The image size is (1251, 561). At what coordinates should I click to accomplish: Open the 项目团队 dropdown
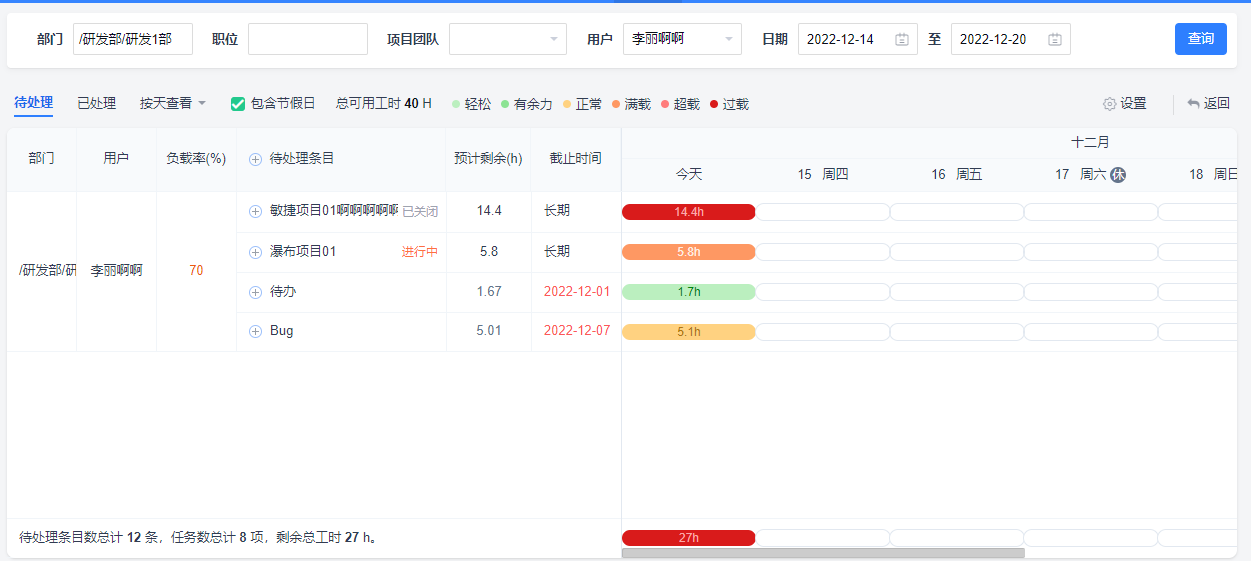(507, 39)
